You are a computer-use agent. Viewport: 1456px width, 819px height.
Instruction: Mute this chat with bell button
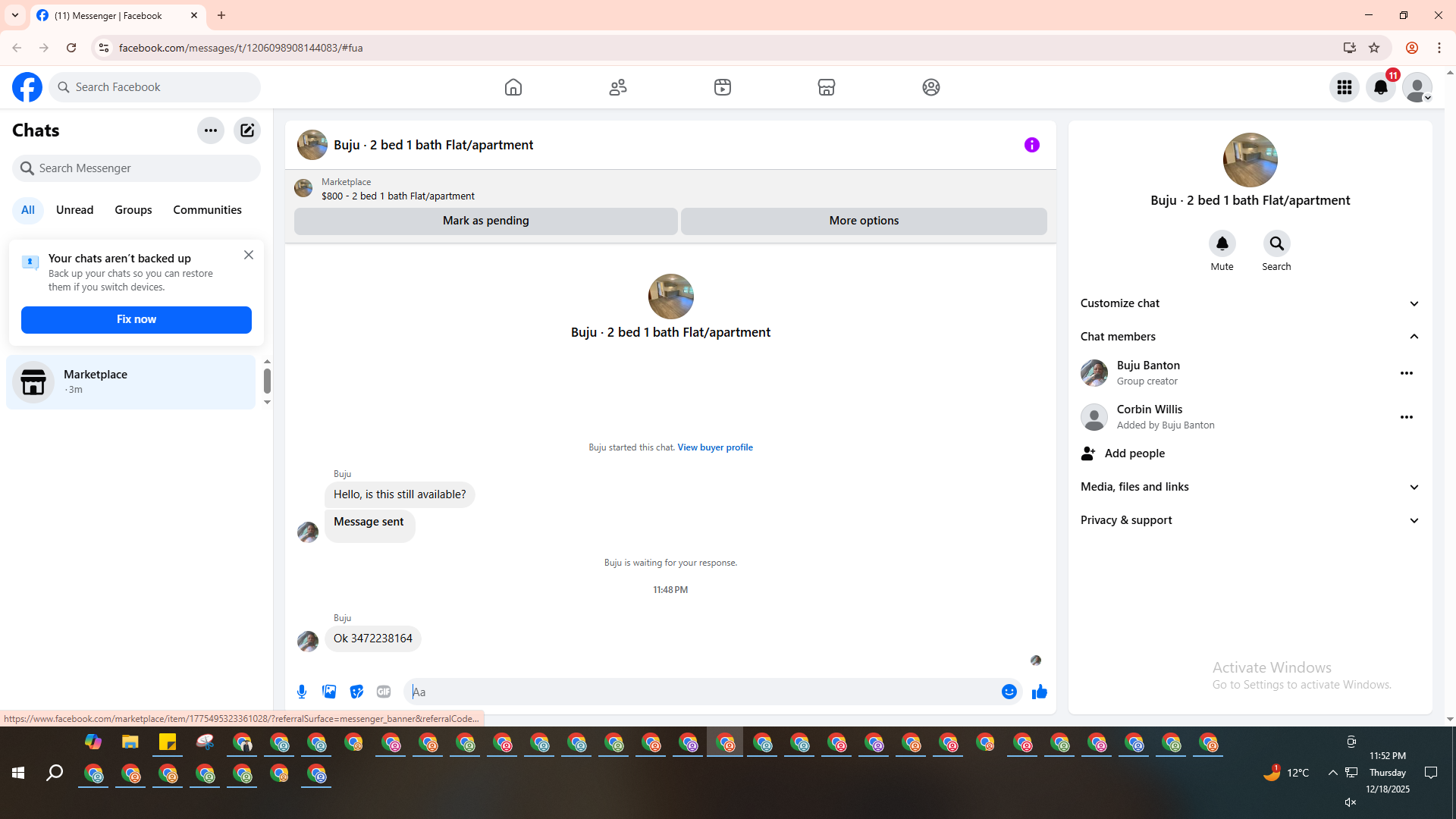[1222, 244]
